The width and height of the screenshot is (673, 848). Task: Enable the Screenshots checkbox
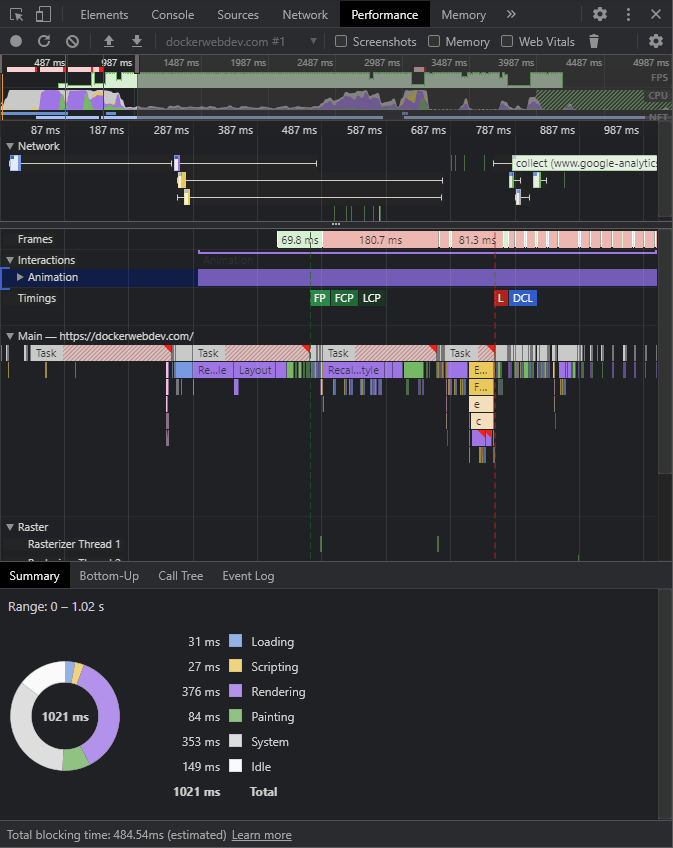[x=341, y=41]
